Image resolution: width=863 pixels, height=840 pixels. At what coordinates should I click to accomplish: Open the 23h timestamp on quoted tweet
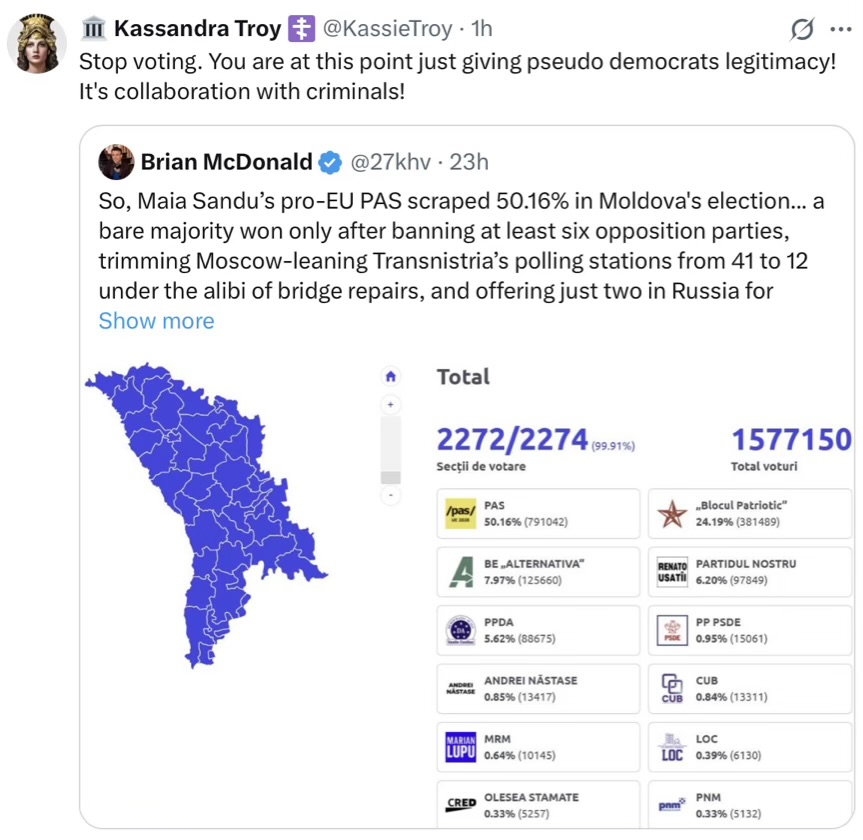coord(469,162)
